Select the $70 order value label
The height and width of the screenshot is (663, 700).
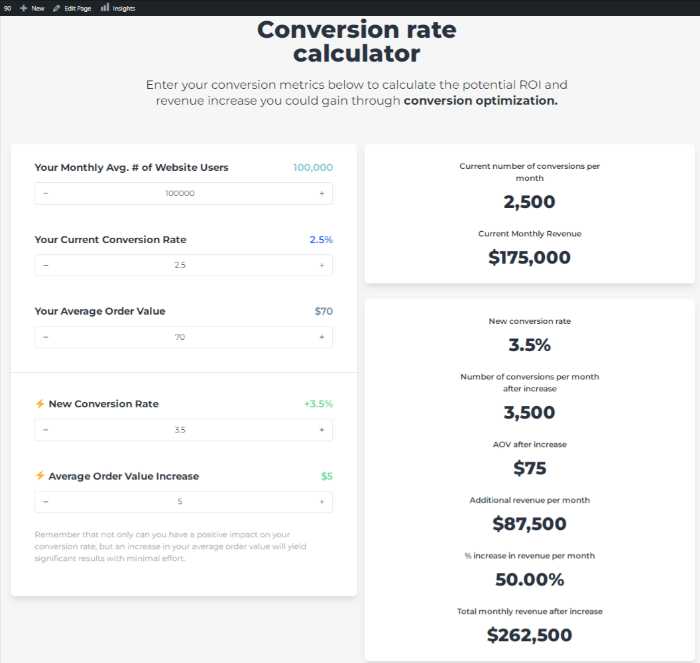(x=324, y=311)
